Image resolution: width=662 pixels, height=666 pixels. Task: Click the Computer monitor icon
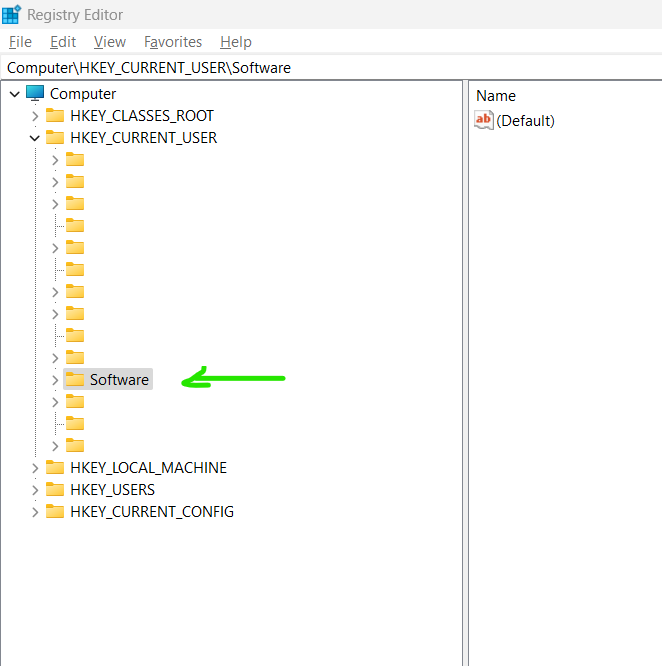pyautogui.click(x=35, y=93)
